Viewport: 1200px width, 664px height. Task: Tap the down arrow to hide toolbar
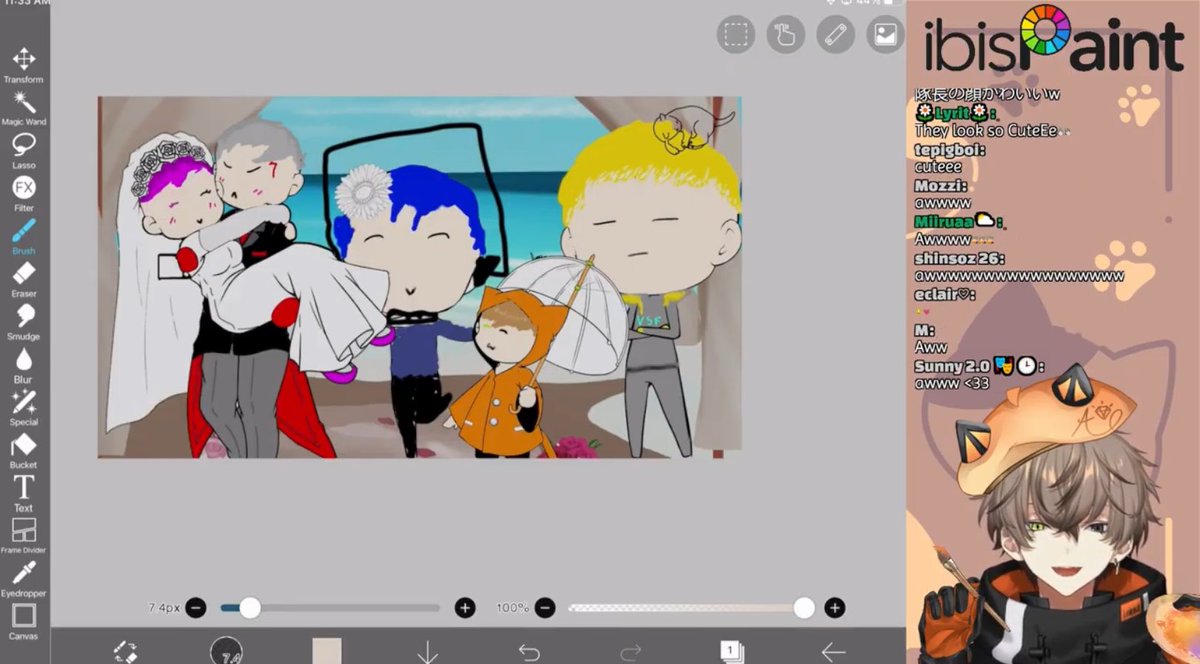point(427,652)
